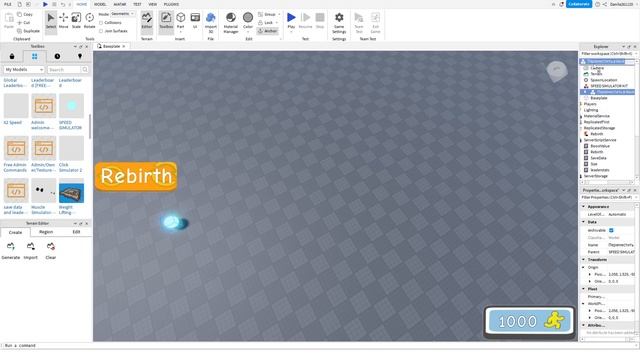Click the Terrain Generate icon
Screen dimensions: 640x360
point(11,247)
